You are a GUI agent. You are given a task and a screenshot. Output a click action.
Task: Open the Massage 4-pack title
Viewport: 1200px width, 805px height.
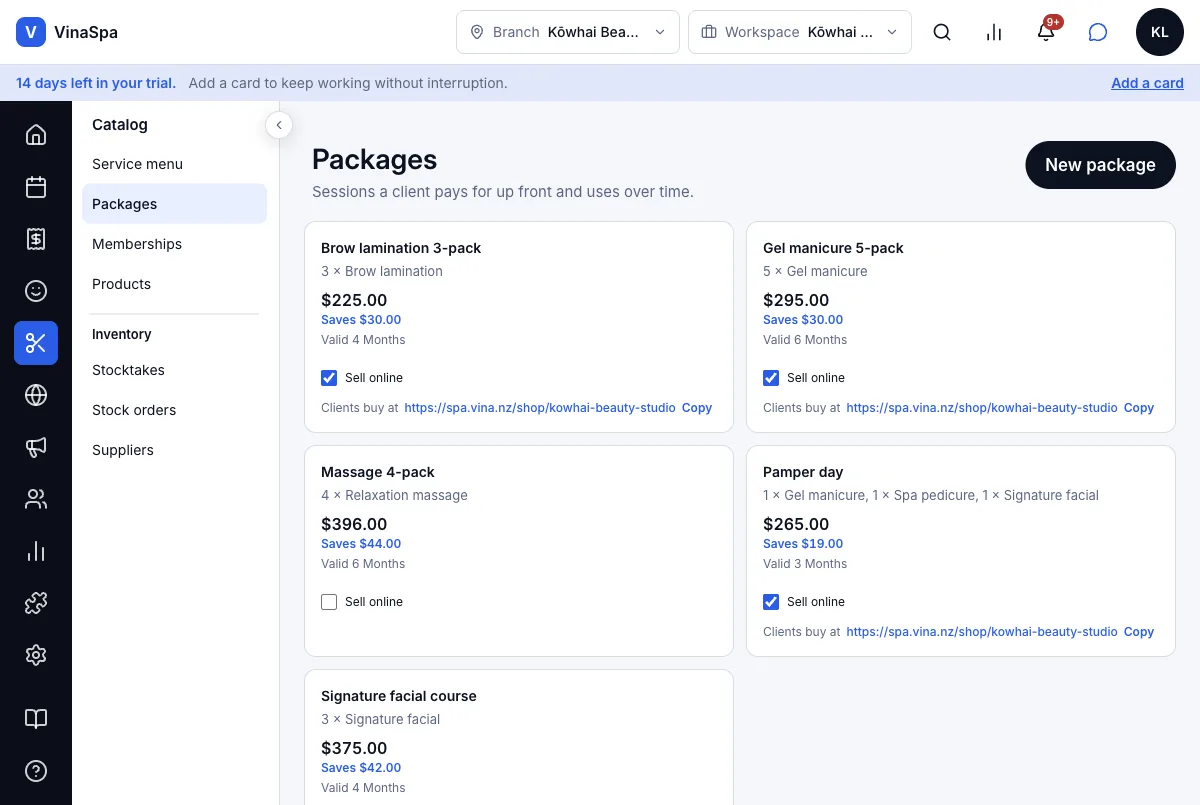(x=378, y=472)
